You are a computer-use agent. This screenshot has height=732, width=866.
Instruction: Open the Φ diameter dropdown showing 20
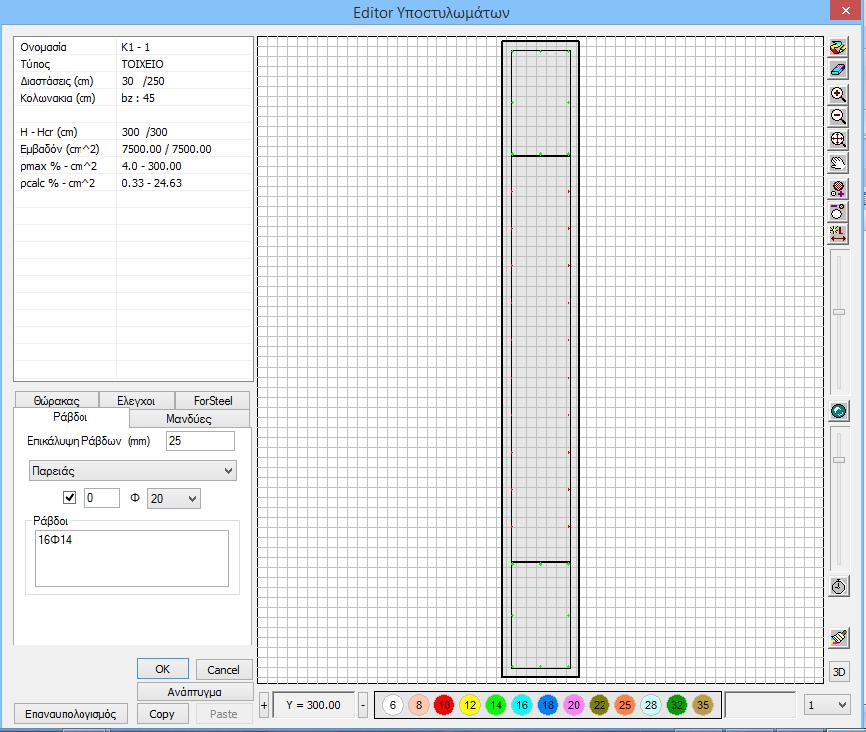(x=173, y=498)
